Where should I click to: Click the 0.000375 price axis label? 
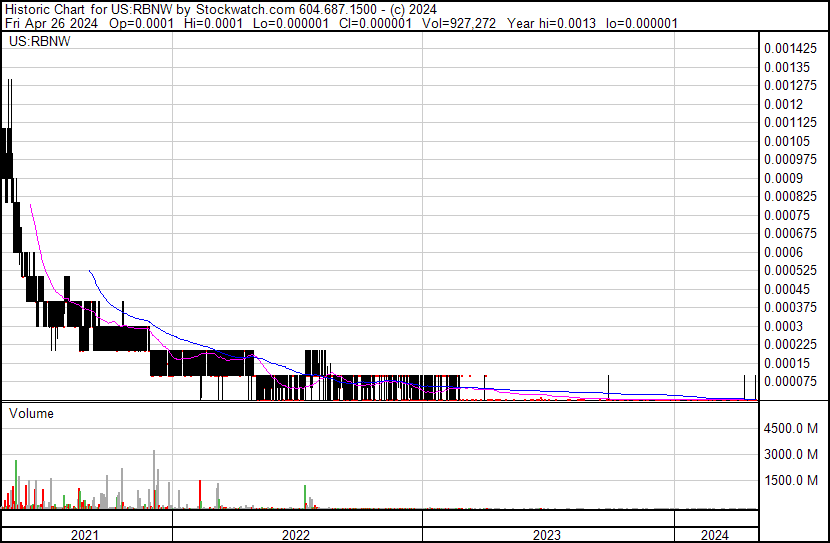(790, 307)
